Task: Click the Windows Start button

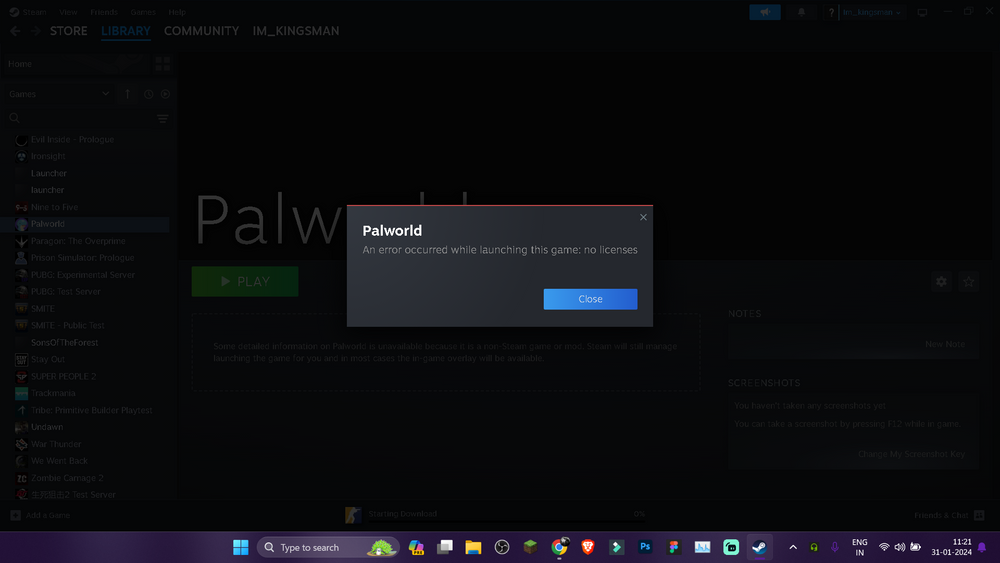Action: (x=240, y=547)
